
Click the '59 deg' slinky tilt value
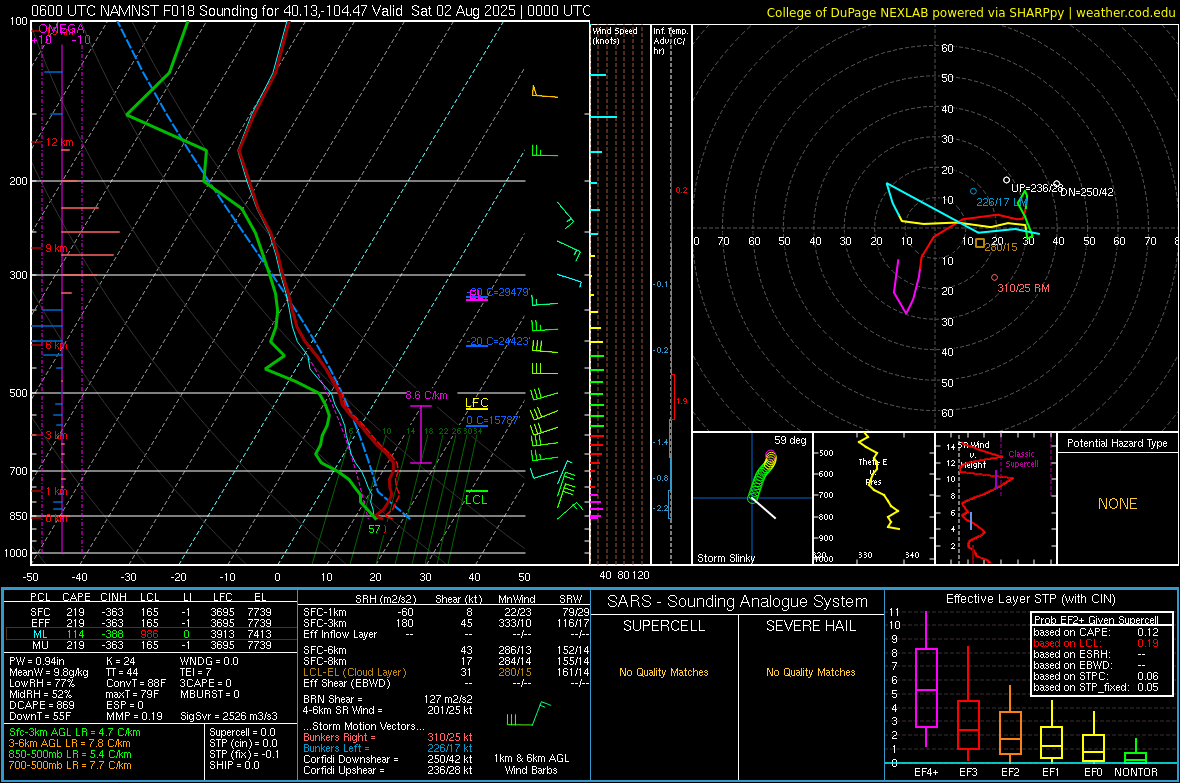[x=790, y=440]
